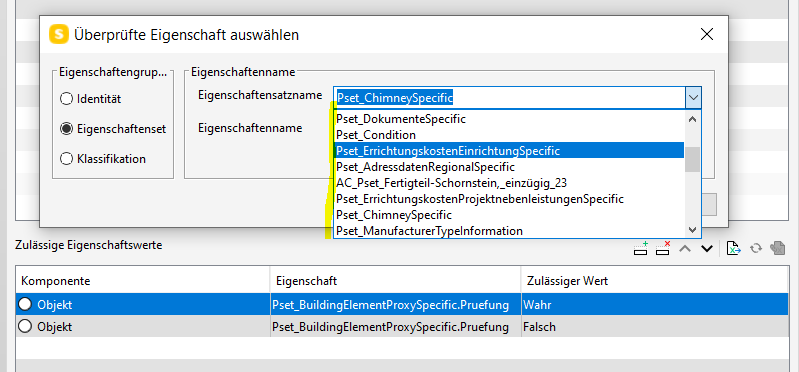Move selected row up with the up arrow
Viewport: 799px width, 372px height.
[685, 249]
